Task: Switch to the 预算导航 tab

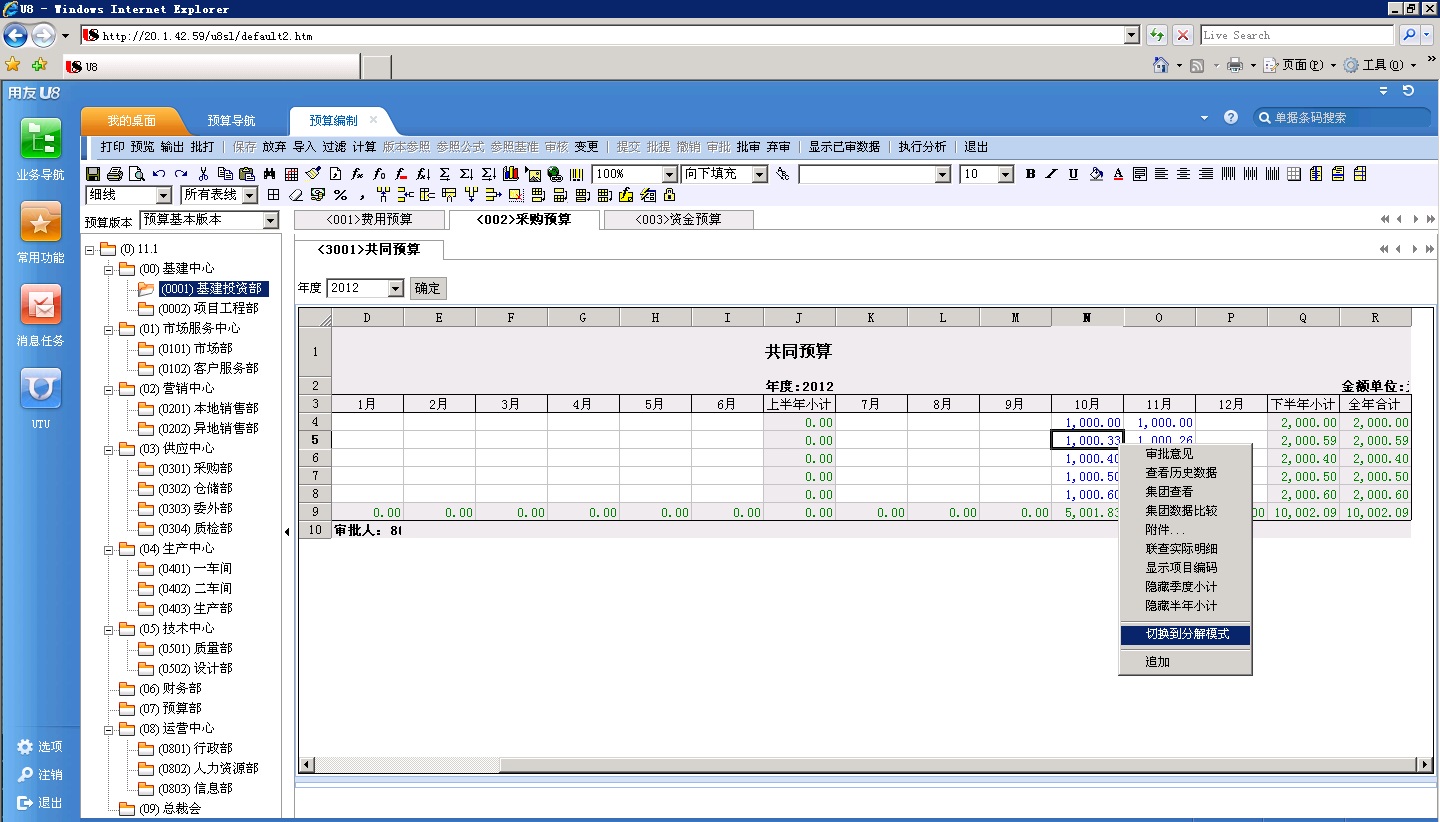Action: [231, 121]
